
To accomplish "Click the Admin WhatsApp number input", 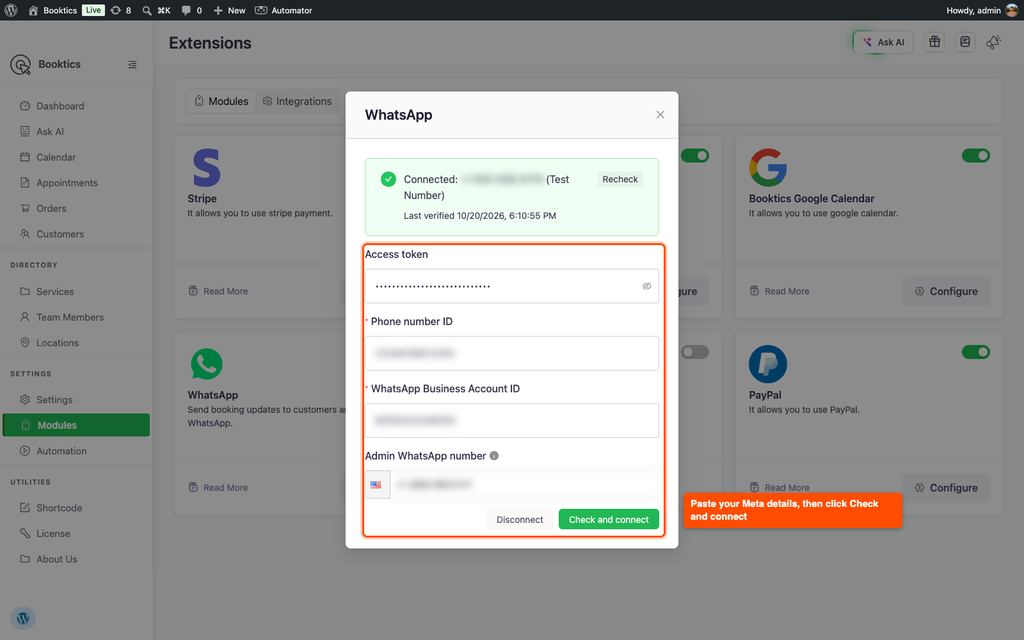I will point(524,485).
